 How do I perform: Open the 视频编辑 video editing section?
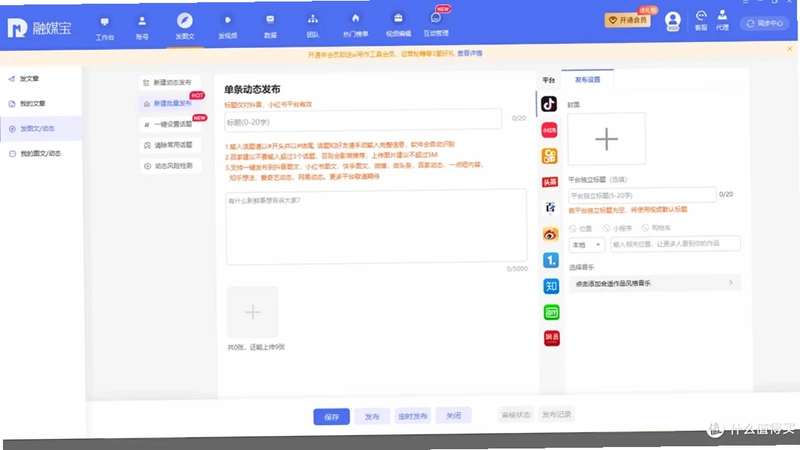click(x=398, y=26)
